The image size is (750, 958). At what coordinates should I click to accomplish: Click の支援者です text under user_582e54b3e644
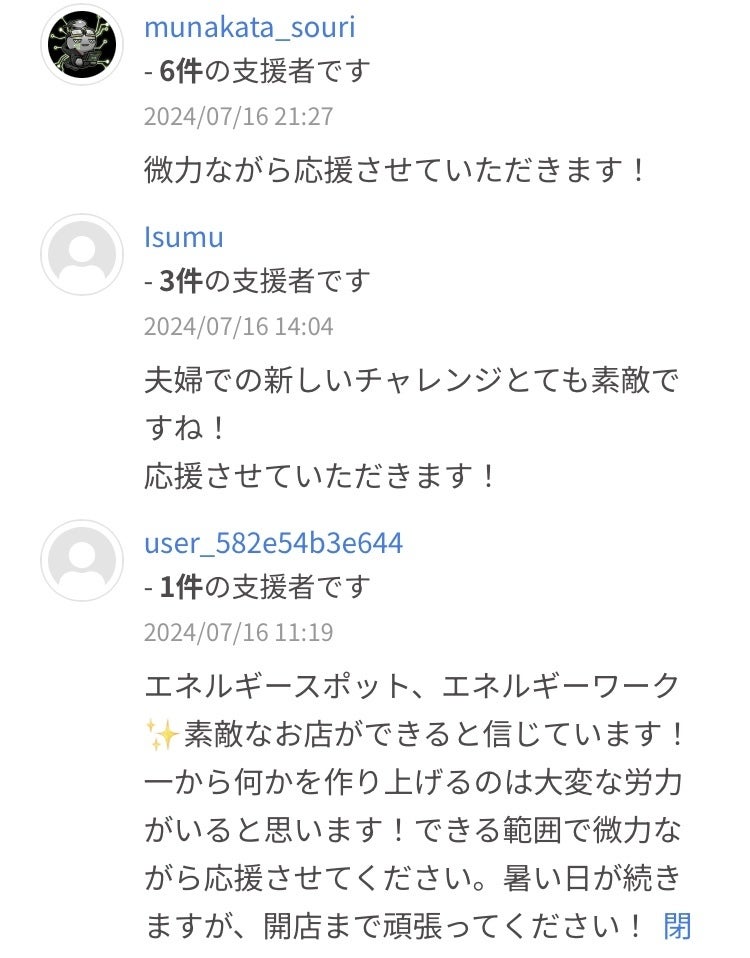click(x=287, y=587)
